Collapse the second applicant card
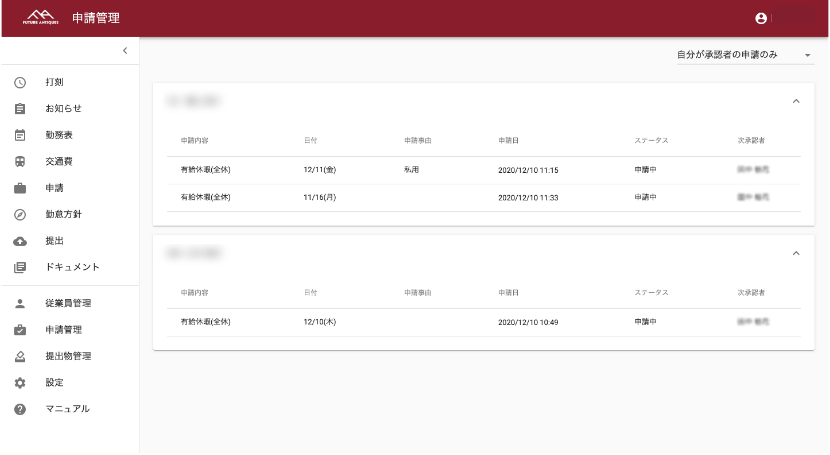 pyautogui.click(x=796, y=253)
